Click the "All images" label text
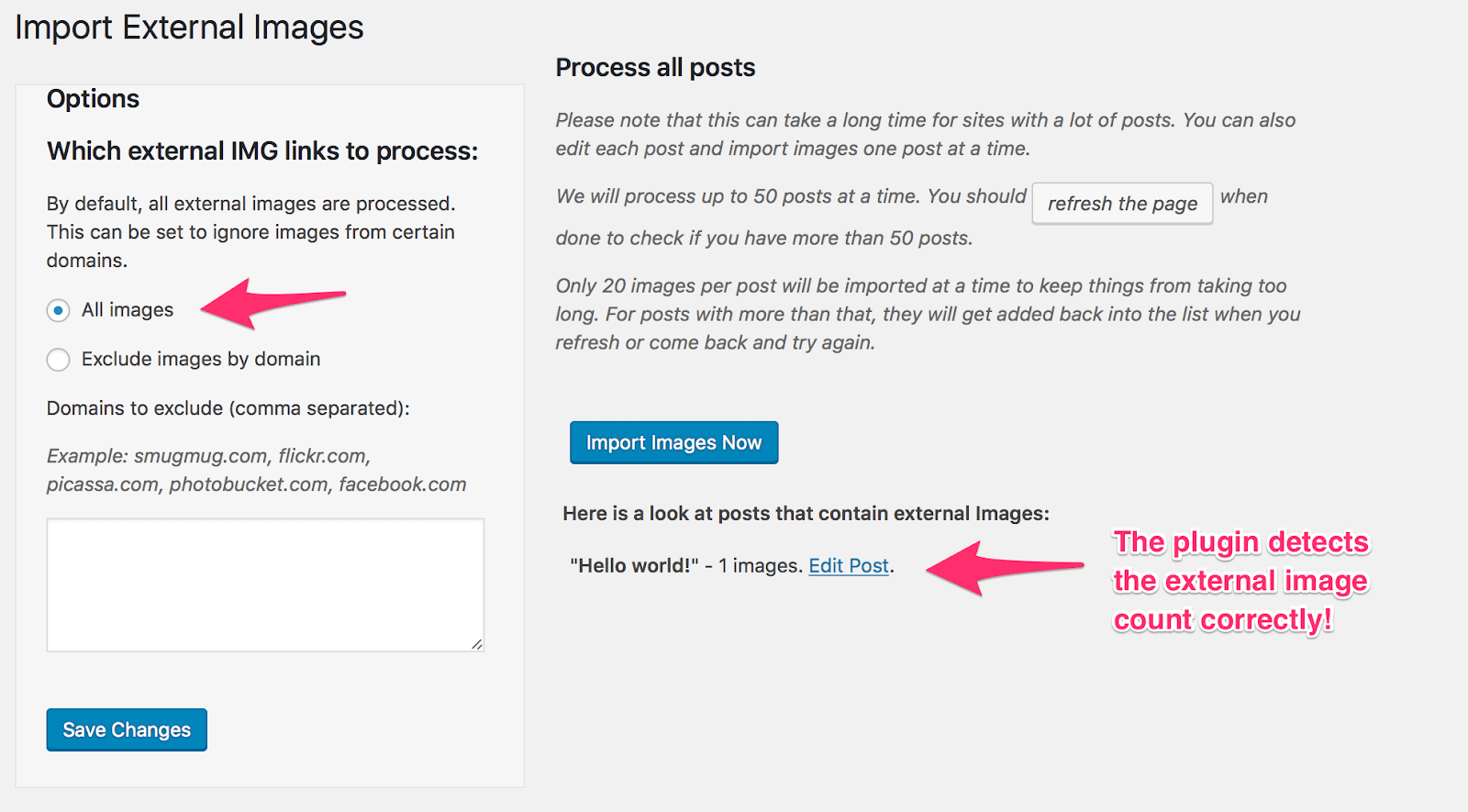 tap(128, 310)
